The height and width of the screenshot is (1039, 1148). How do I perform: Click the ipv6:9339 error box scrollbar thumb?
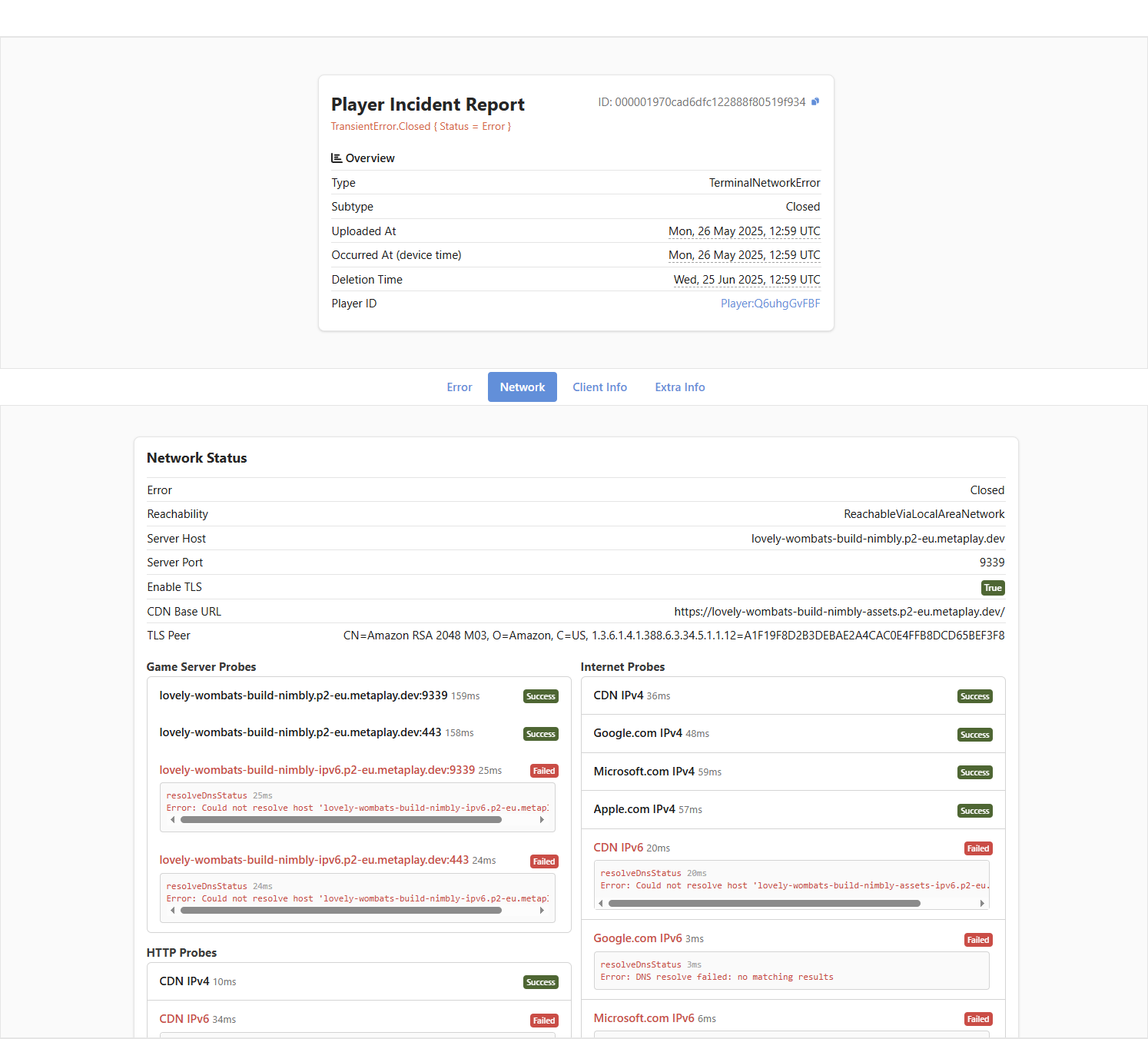341,820
